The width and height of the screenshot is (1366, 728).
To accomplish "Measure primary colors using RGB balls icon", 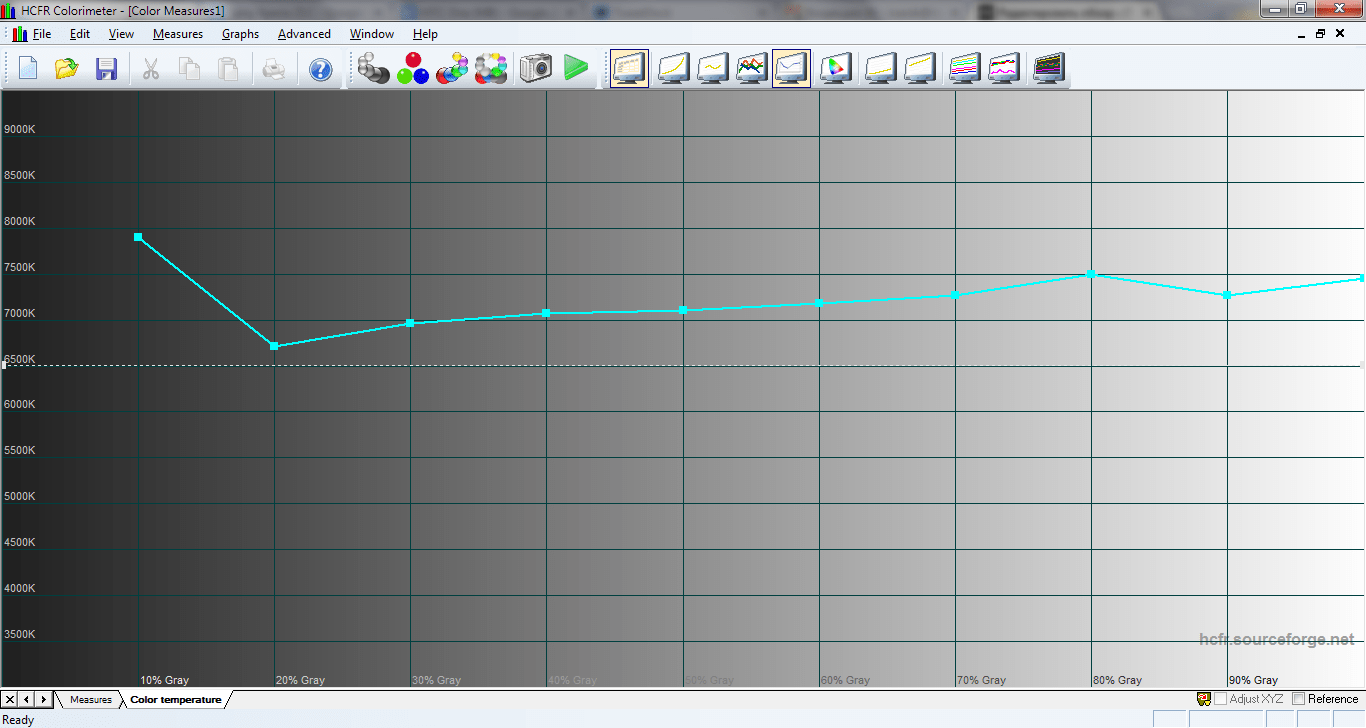I will [x=412, y=69].
